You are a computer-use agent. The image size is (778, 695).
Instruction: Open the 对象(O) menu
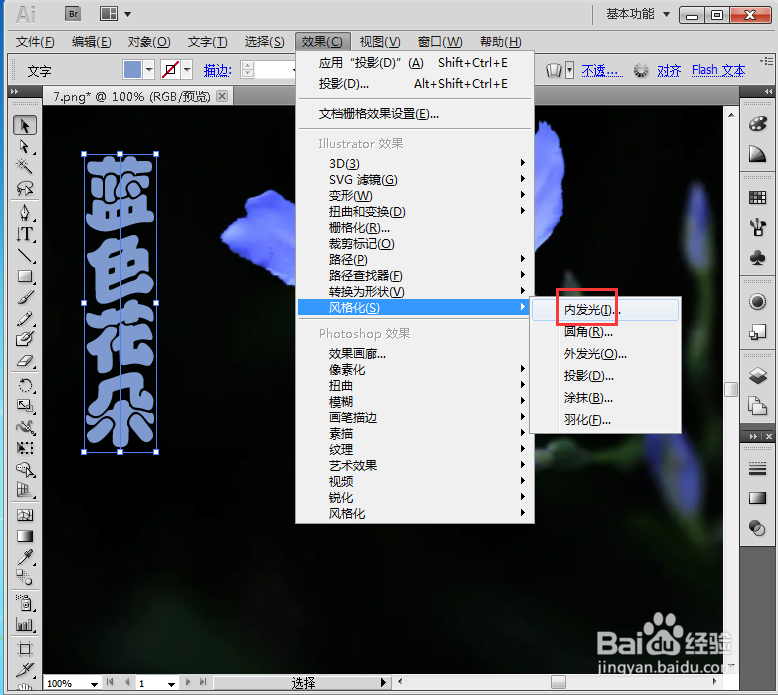149,42
